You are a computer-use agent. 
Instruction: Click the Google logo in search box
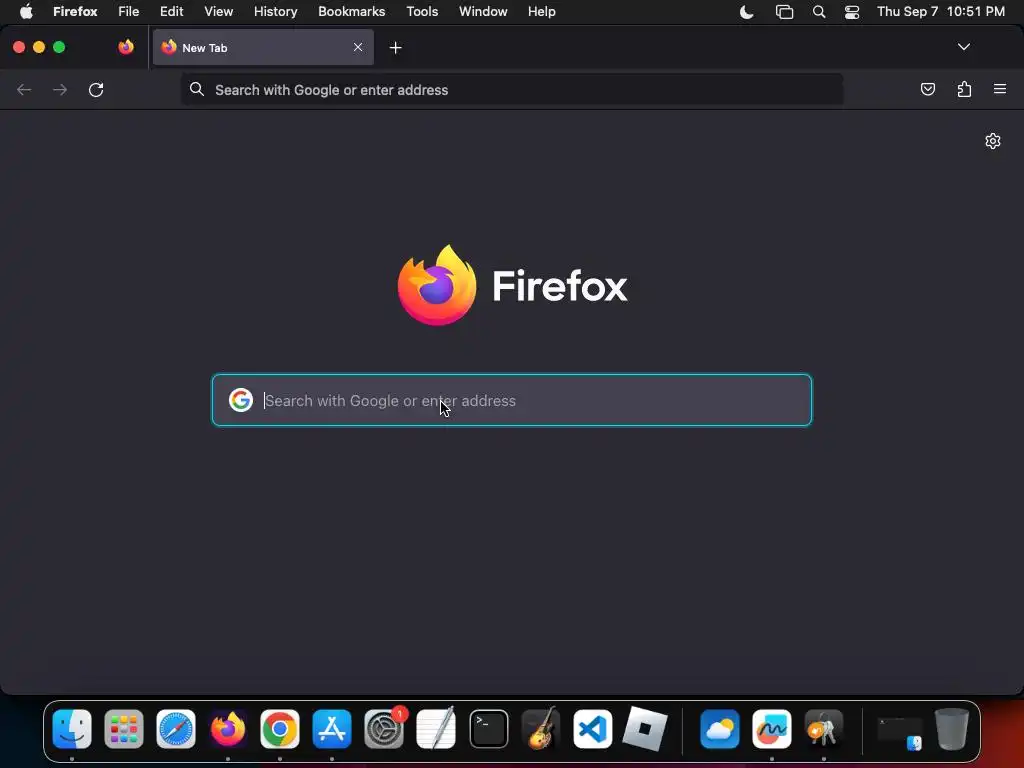[240, 400]
